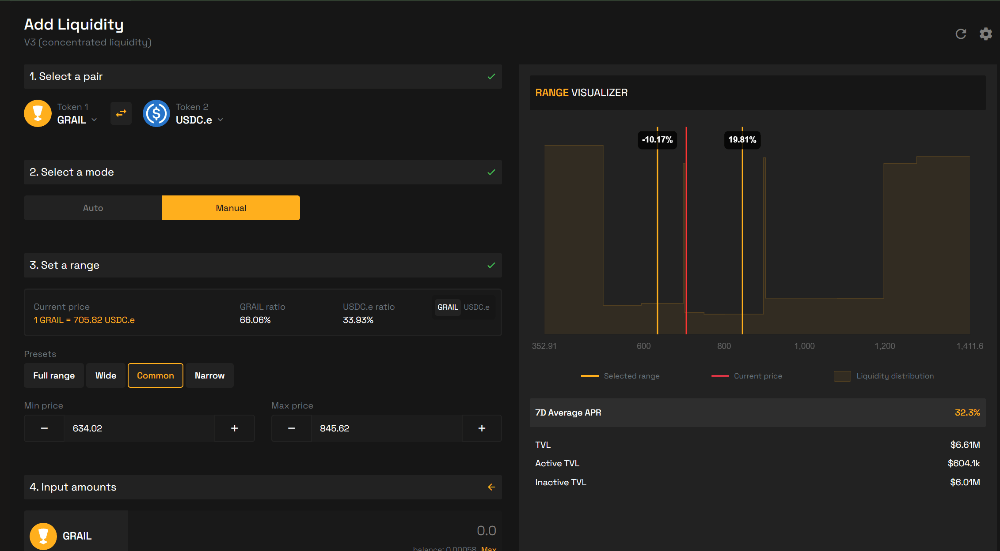Decrease the Max price with minus

pyautogui.click(x=291, y=429)
